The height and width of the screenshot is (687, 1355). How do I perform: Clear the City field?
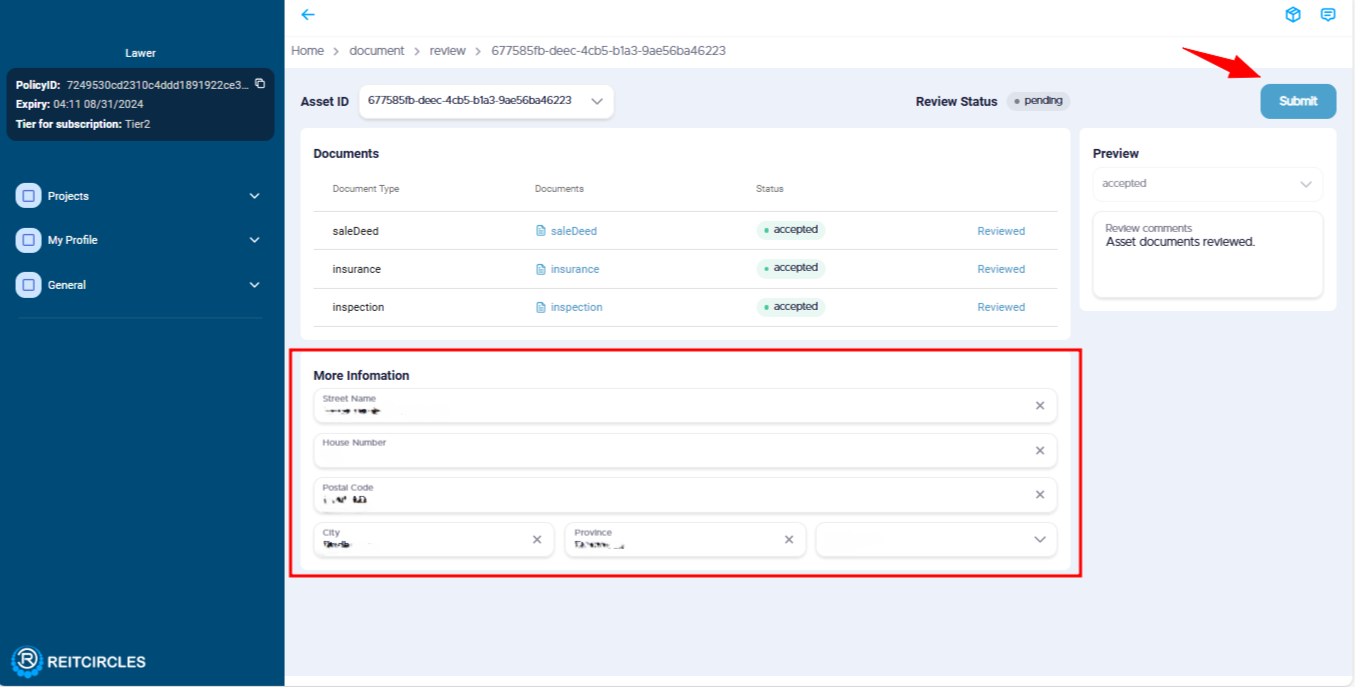(x=537, y=540)
